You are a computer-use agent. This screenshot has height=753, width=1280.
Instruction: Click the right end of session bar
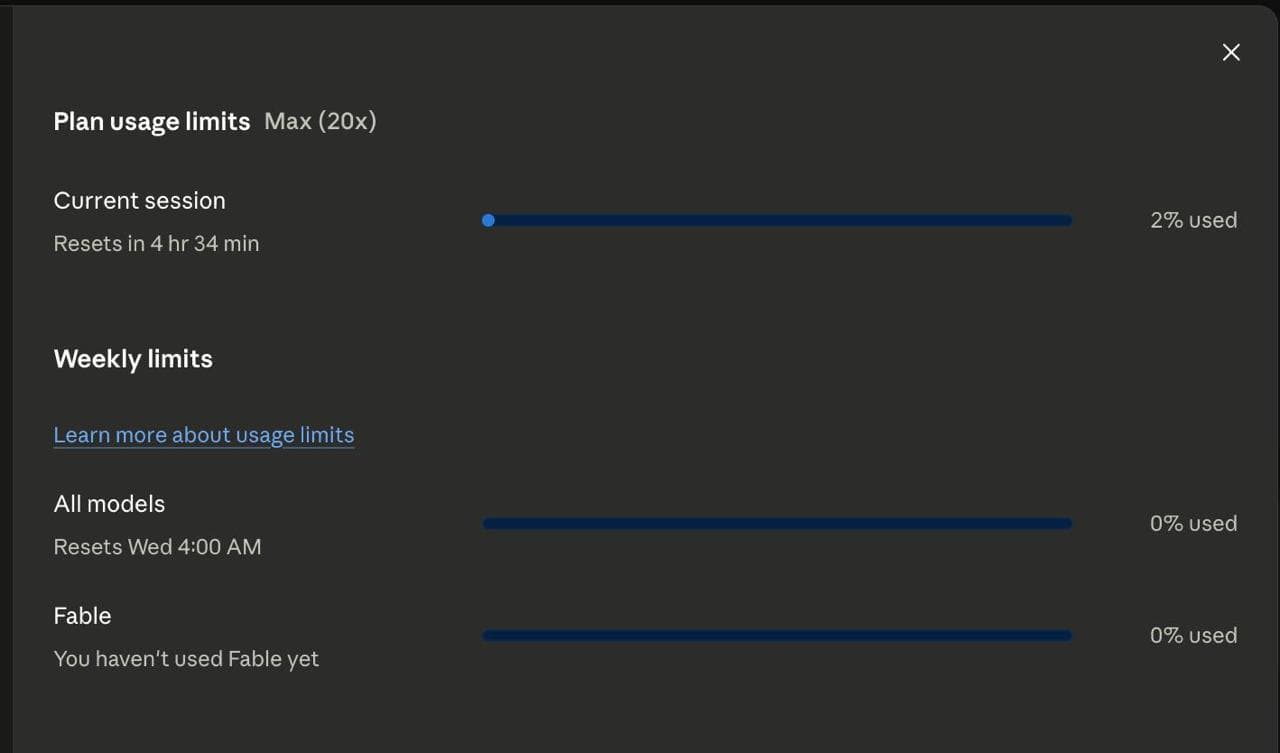point(1066,220)
